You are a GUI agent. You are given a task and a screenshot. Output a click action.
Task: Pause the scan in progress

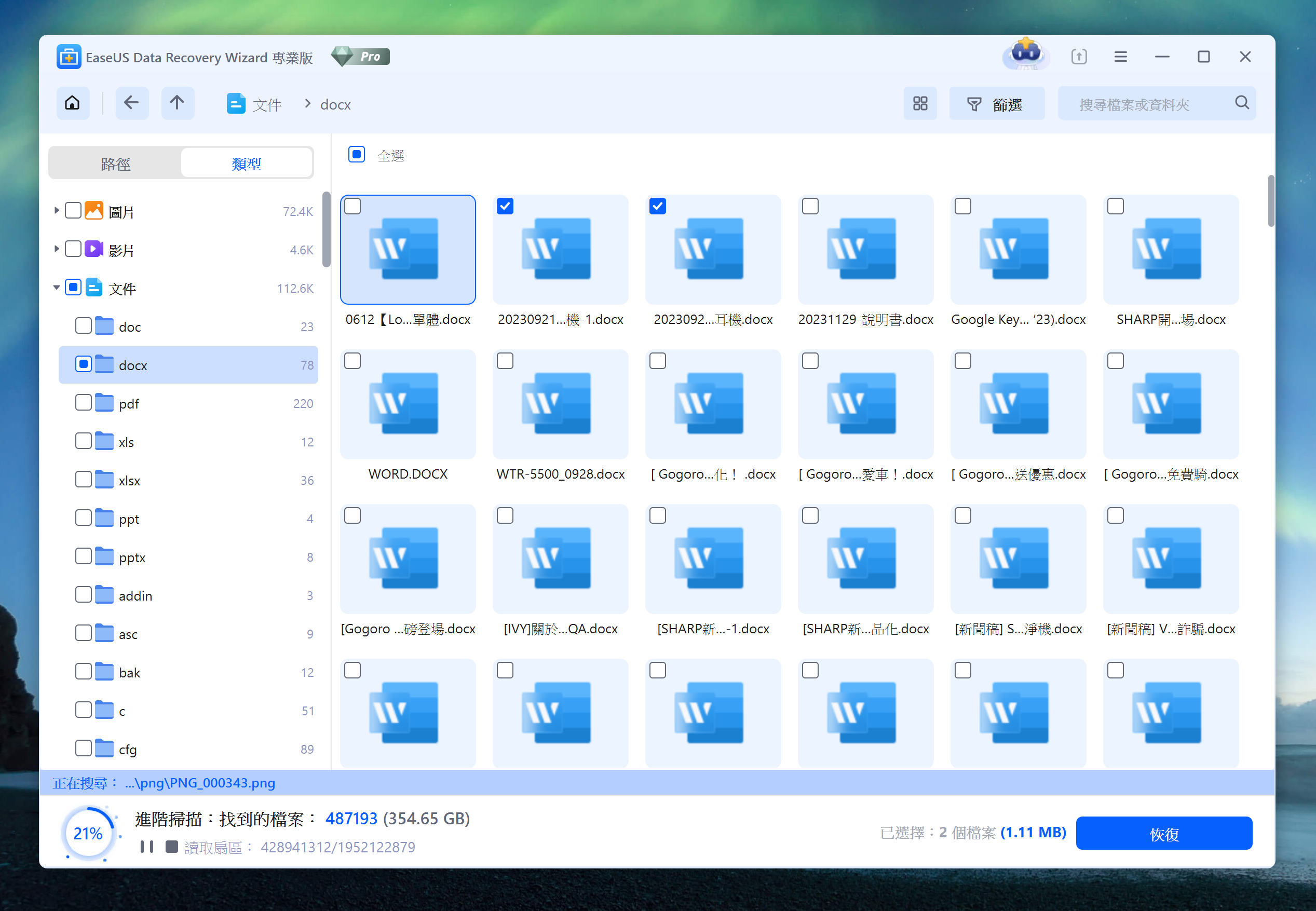147,847
